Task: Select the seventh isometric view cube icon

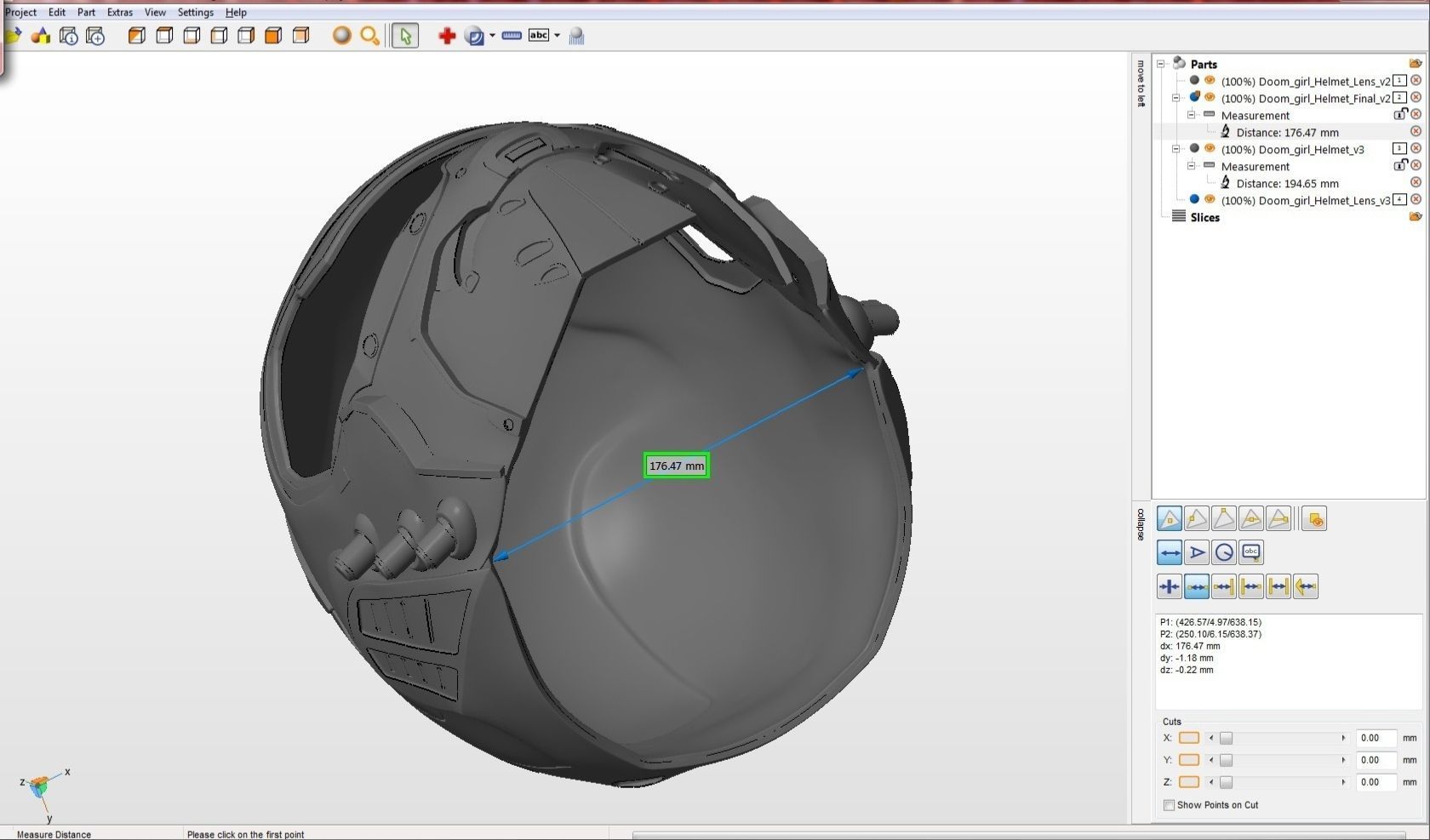Action: click(300, 36)
